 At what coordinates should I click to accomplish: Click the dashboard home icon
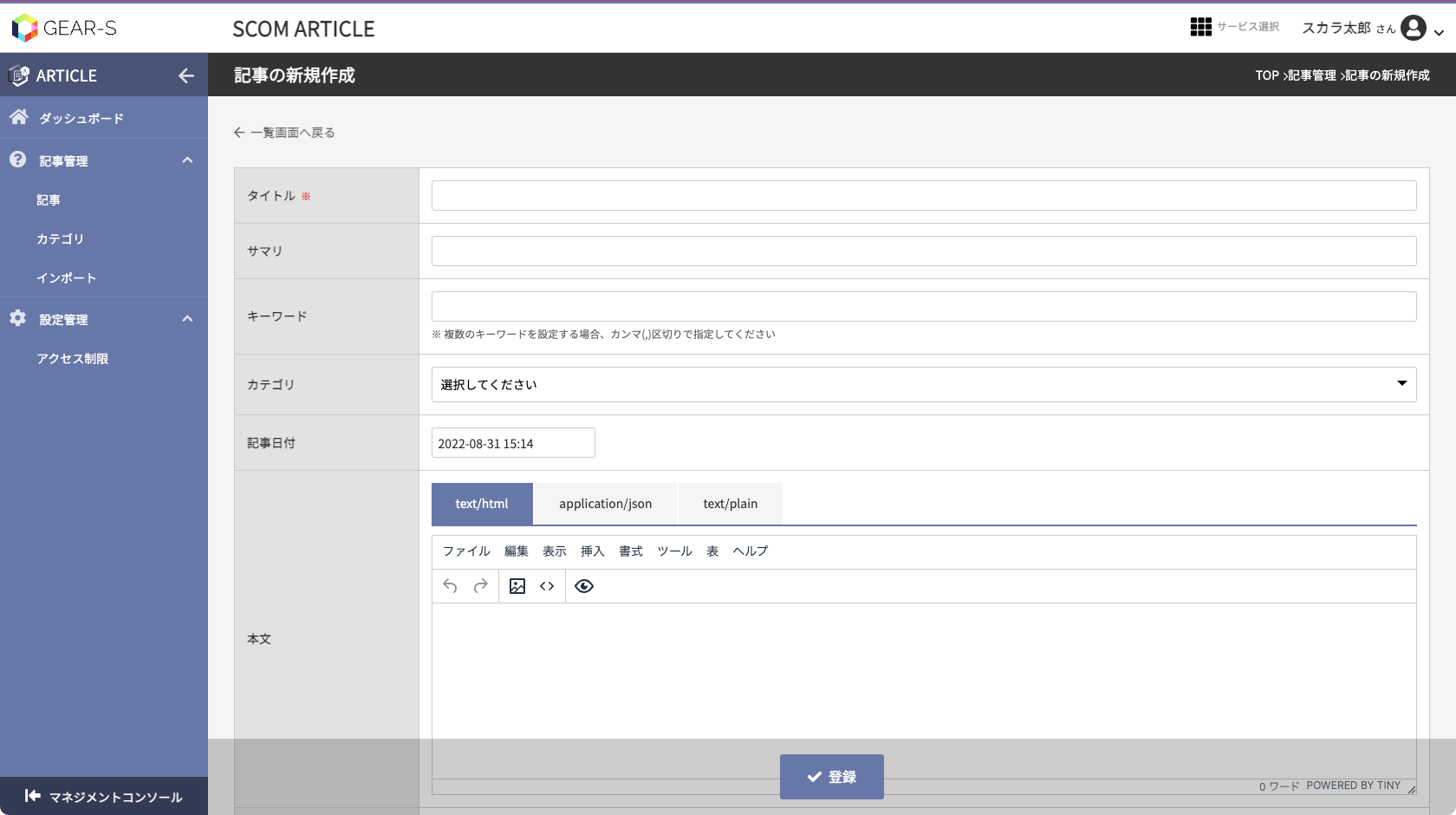coord(19,117)
